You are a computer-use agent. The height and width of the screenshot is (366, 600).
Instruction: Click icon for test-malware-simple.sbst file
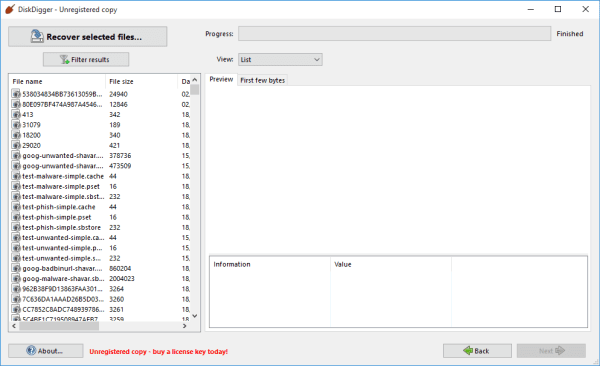(16, 196)
